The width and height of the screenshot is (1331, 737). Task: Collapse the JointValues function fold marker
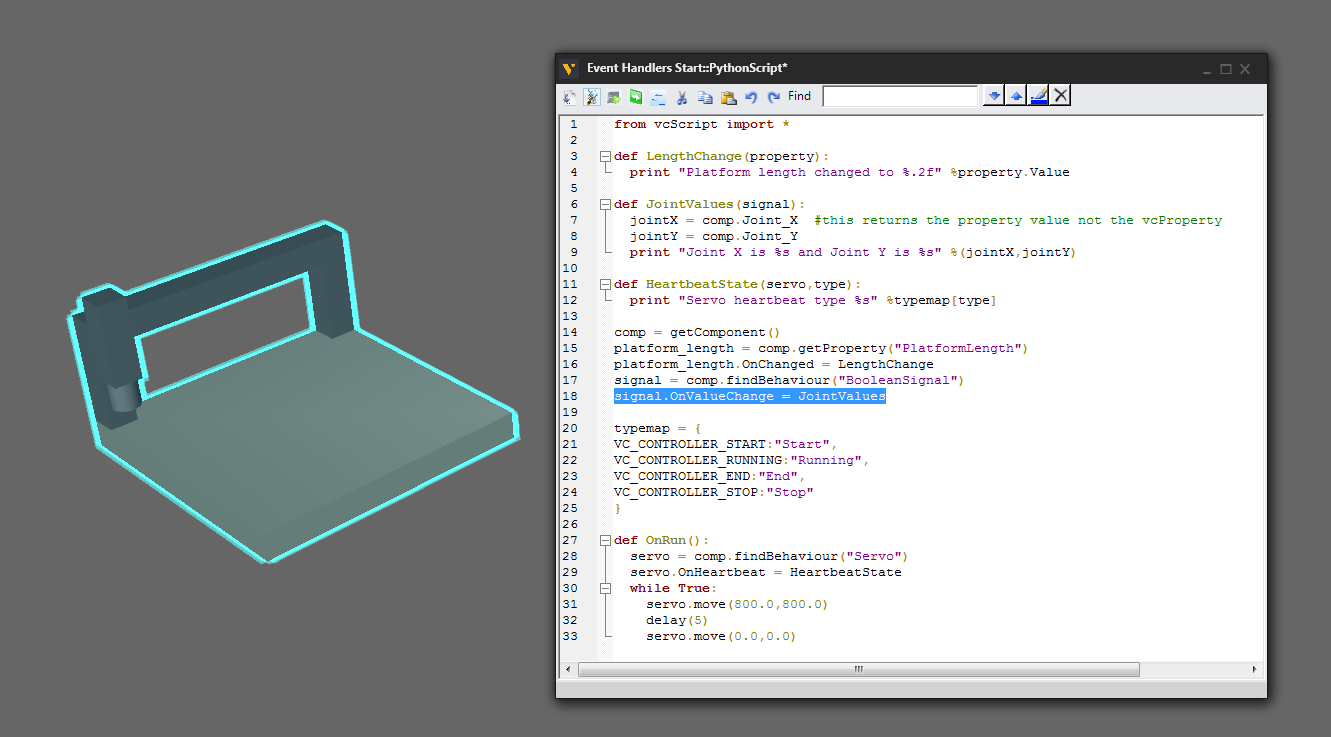(604, 204)
